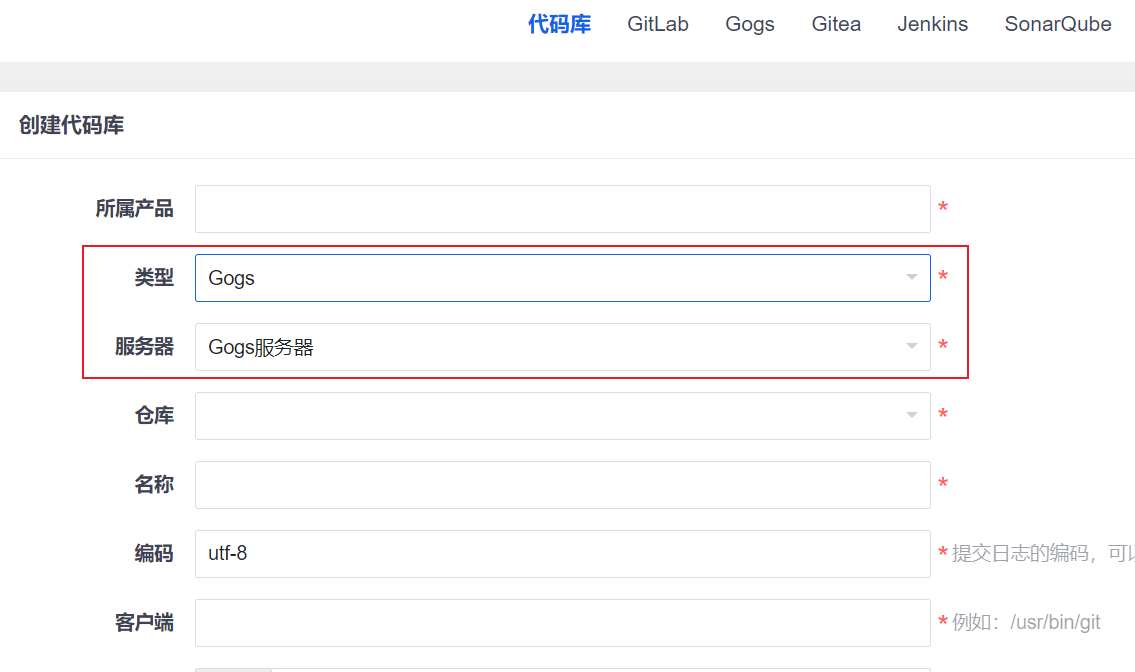Click the 服务器 label
The image size is (1135, 672).
144,347
